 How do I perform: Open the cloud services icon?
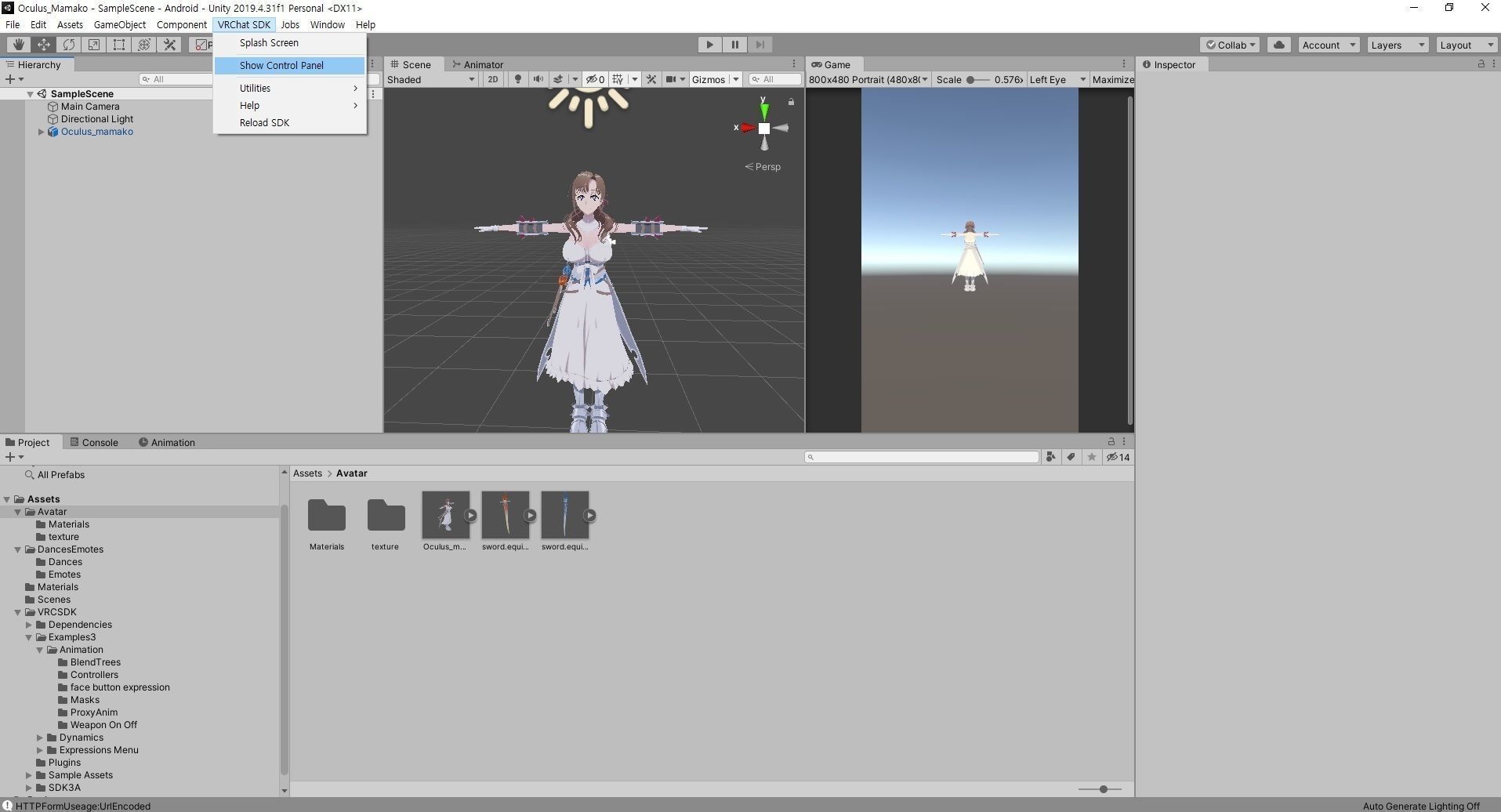[x=1279, y=45]
